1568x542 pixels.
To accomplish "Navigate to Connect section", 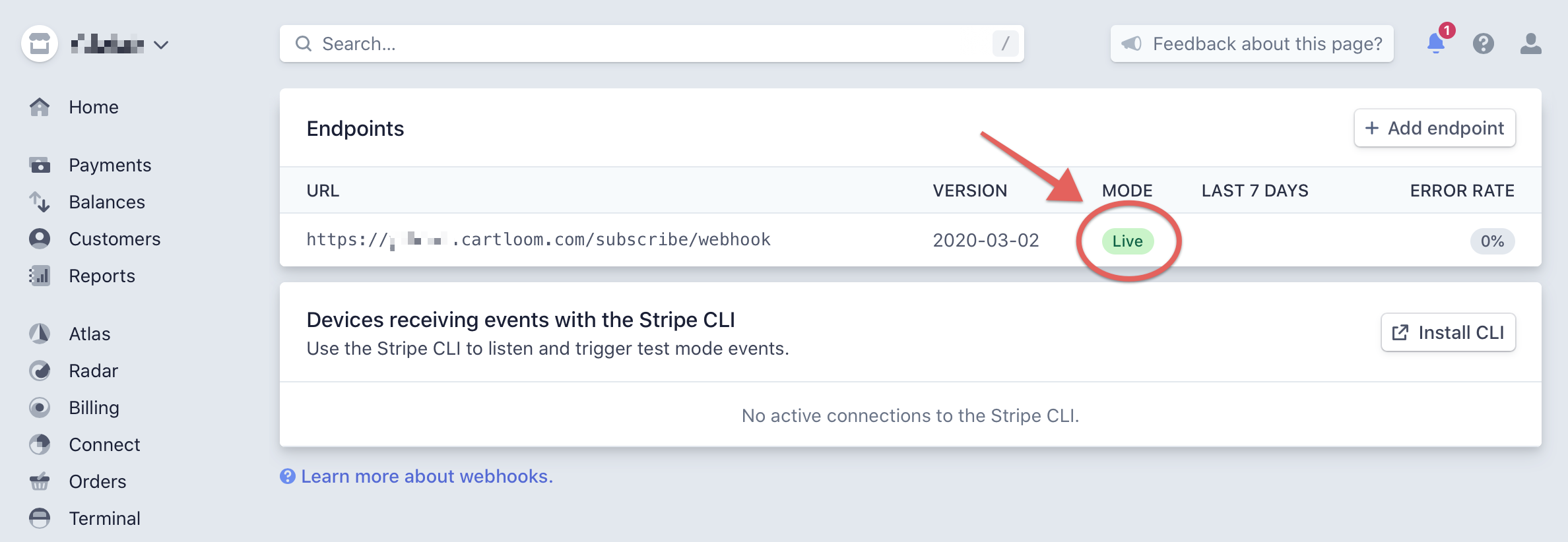I will point(105,444).
